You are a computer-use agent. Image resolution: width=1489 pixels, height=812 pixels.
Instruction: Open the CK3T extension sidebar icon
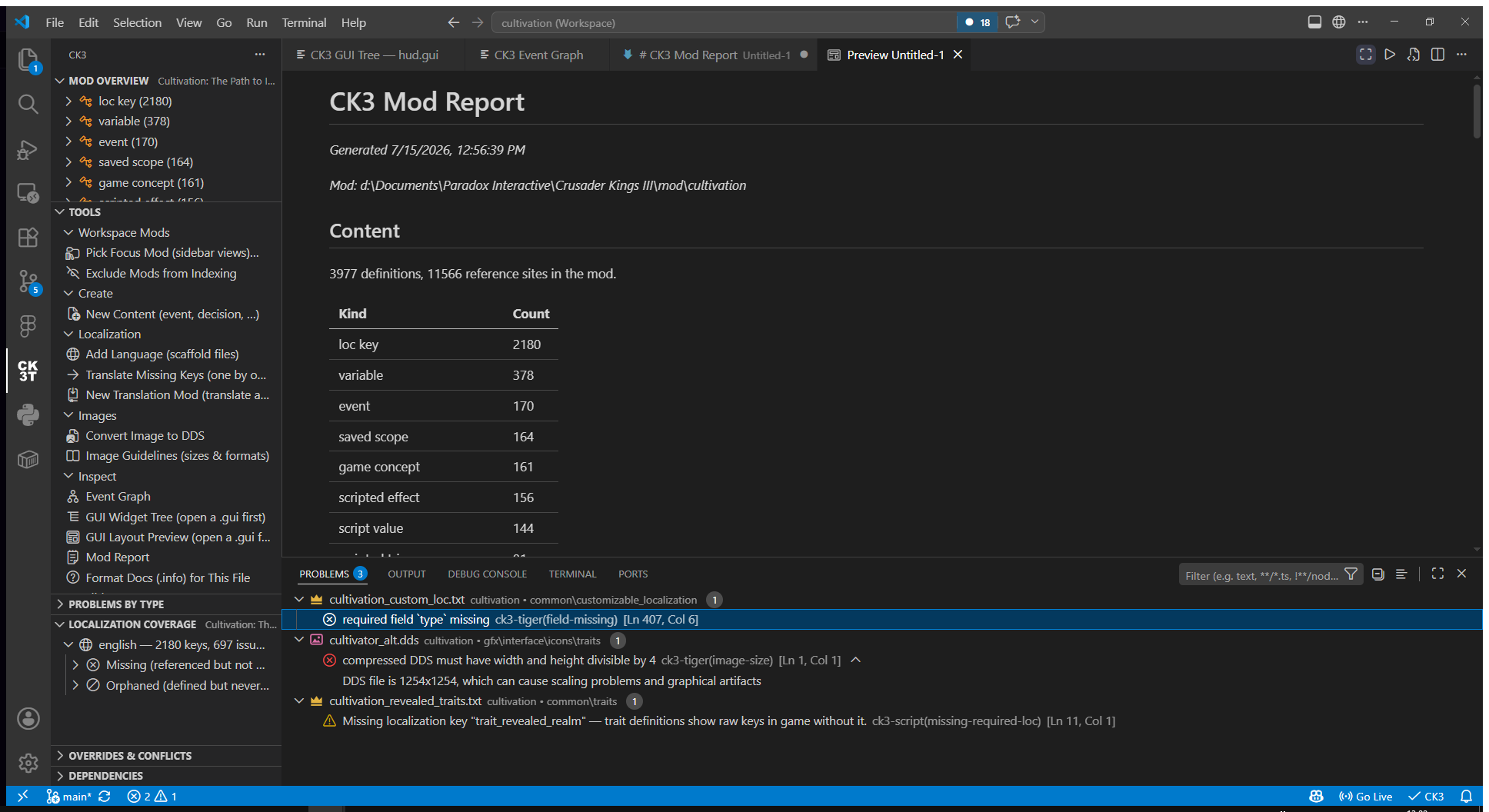pyautogui.click(x=28, y=371)
